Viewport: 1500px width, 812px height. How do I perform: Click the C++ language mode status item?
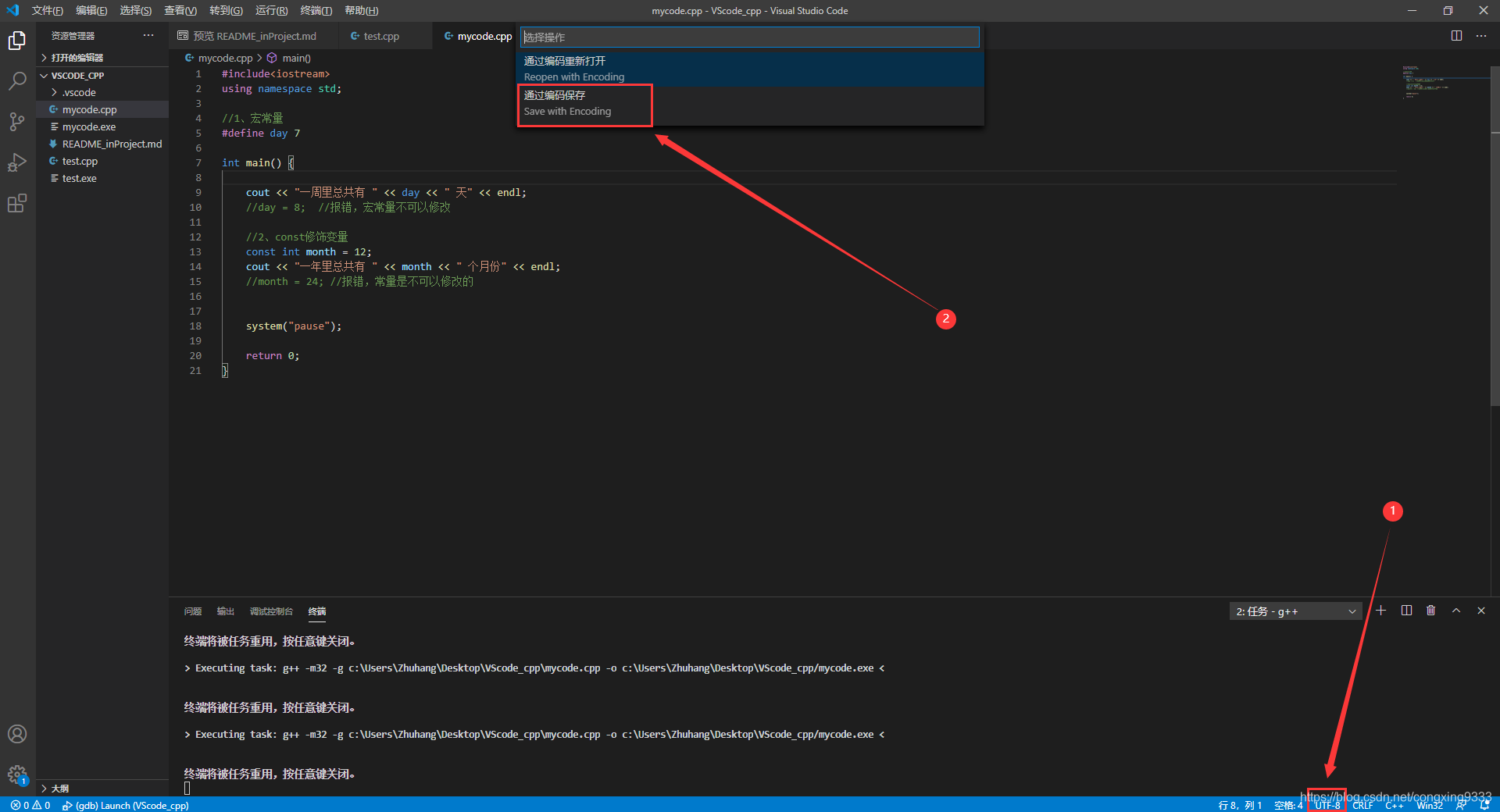[x=1395, y=805]
